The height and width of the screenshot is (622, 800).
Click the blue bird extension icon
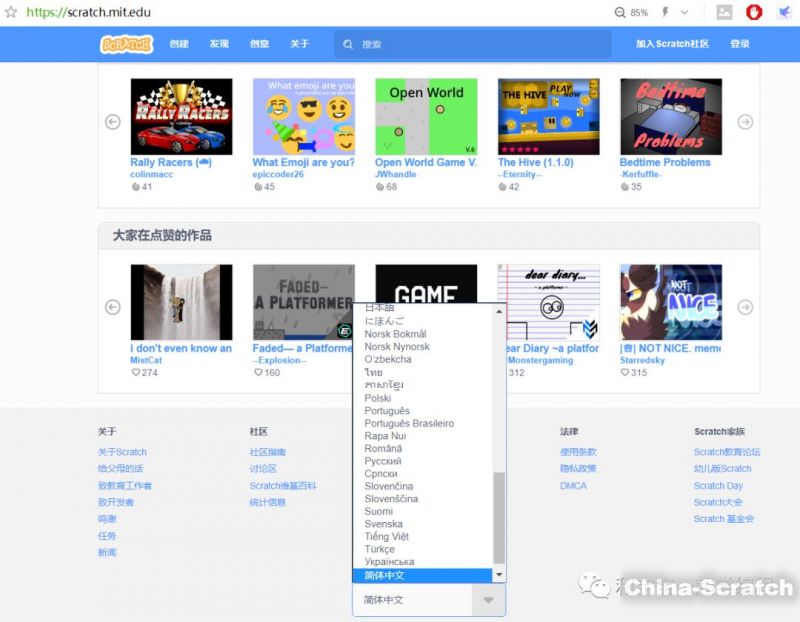[785, 13]
